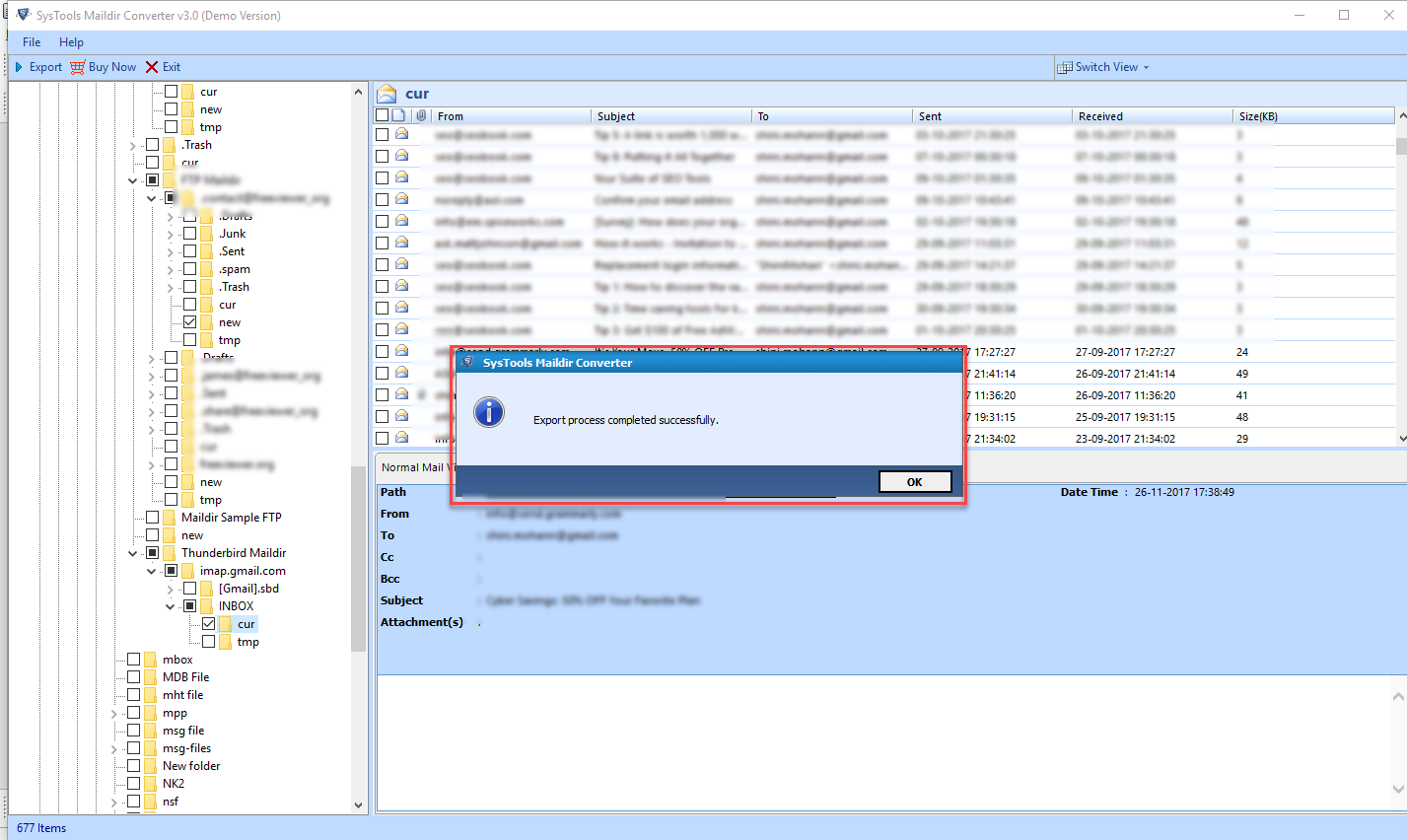Click the Switch View button label

pos(1106,67)
